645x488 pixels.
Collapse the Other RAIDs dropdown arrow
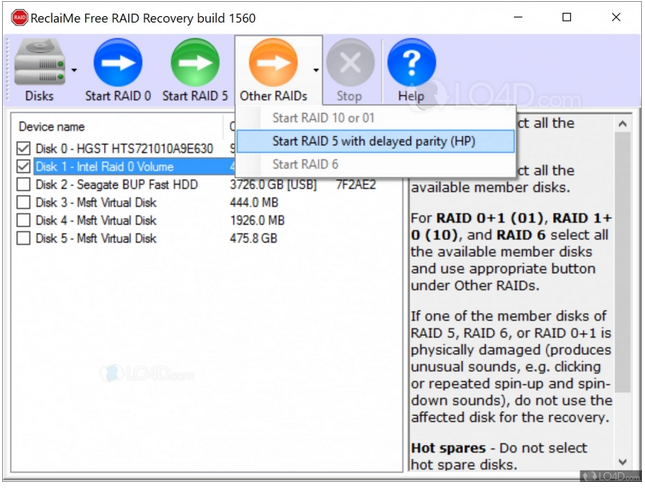316,70
